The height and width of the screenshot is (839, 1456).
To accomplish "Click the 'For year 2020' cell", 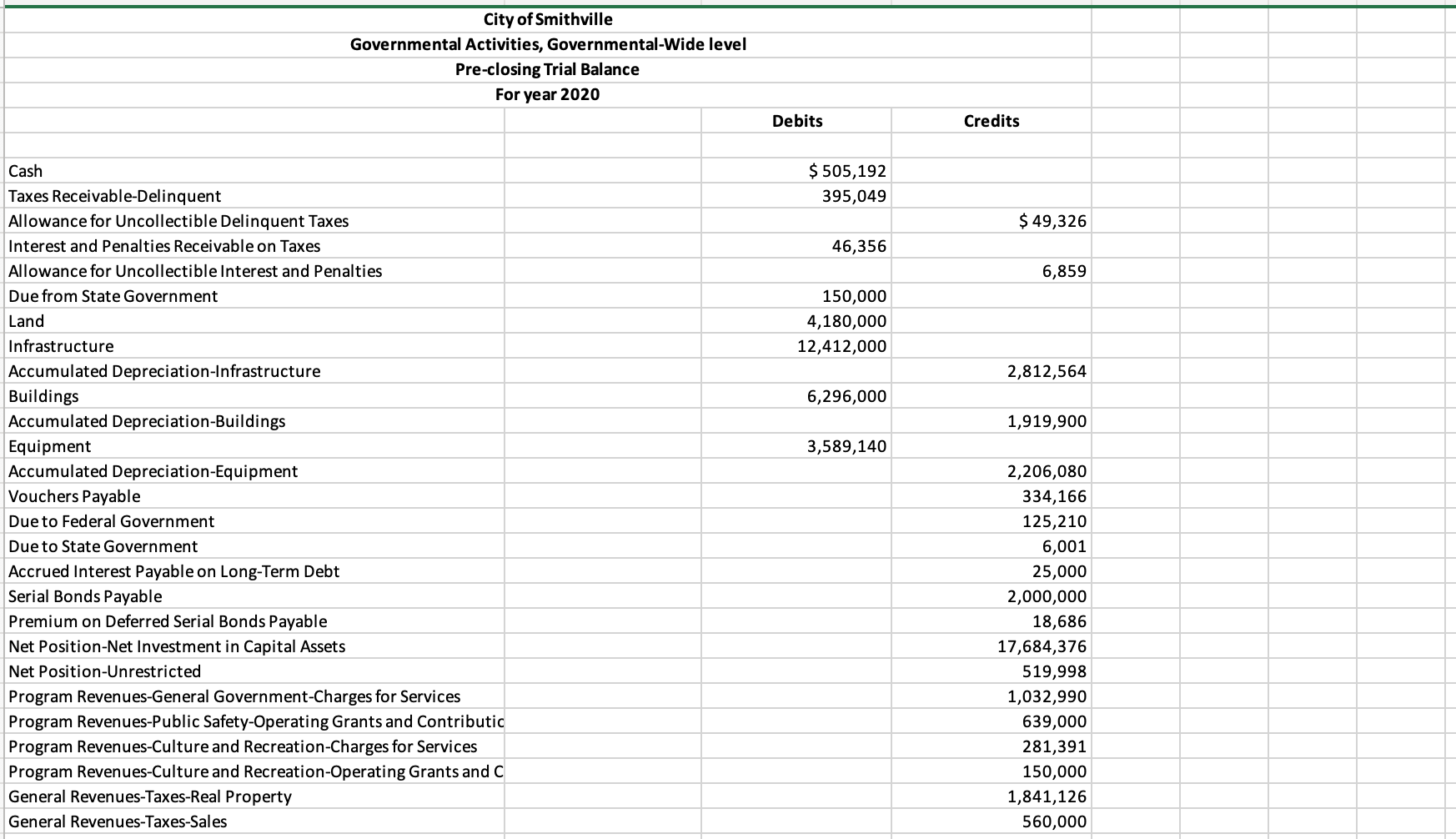I will click(x=548, y=94).
